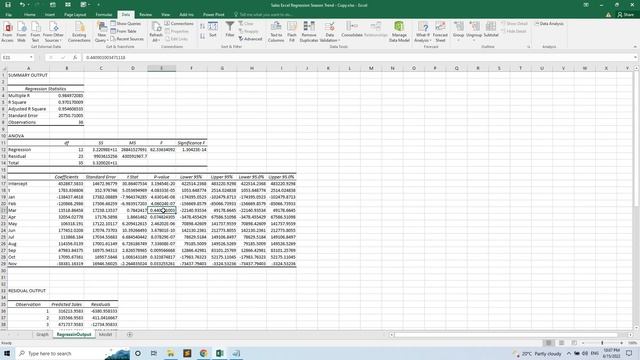Viewport: 640px width, 360px height.
Task: Click the Insert Function fx icon
Action: [75, 58]
